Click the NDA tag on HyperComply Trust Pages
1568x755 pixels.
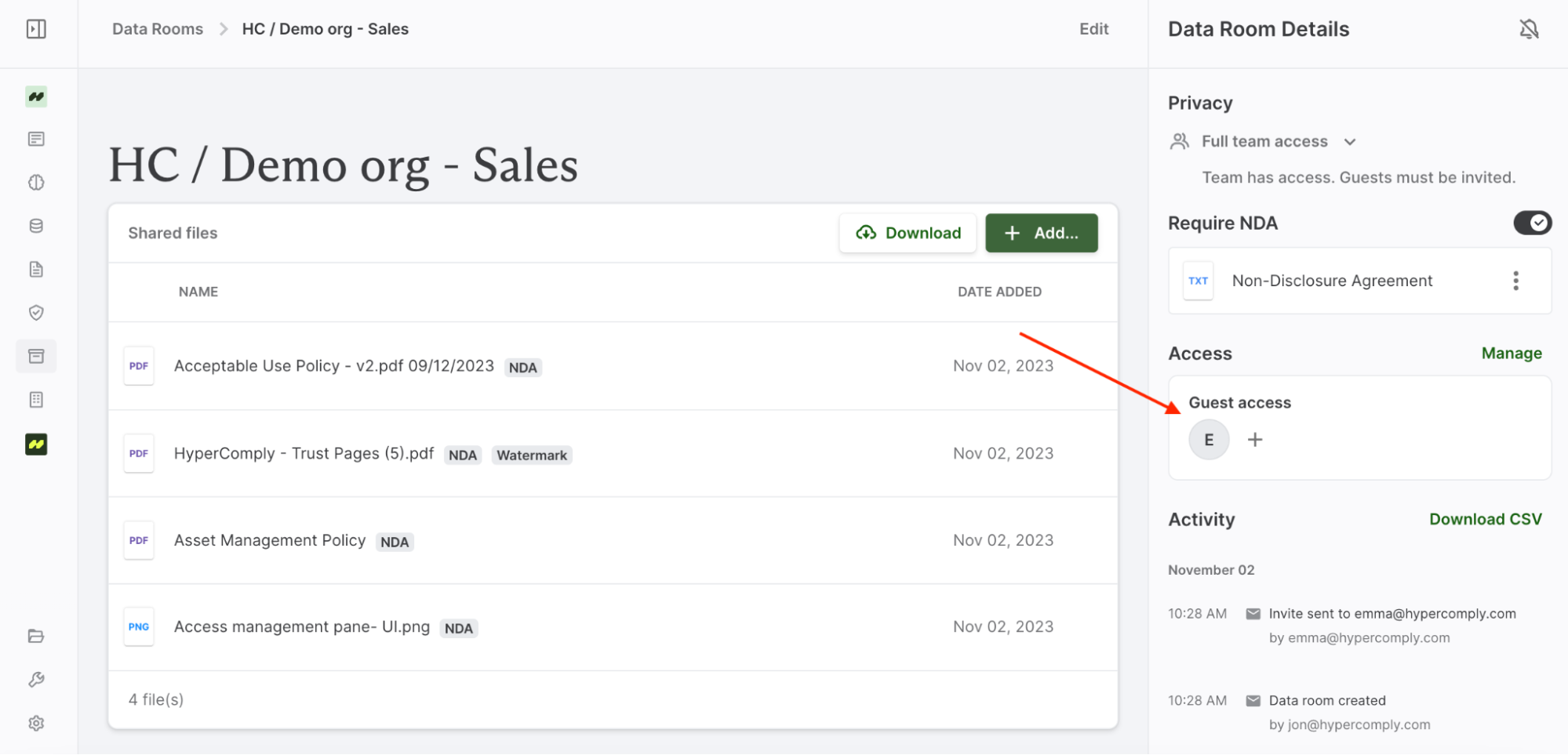click(x=463, y=456)
